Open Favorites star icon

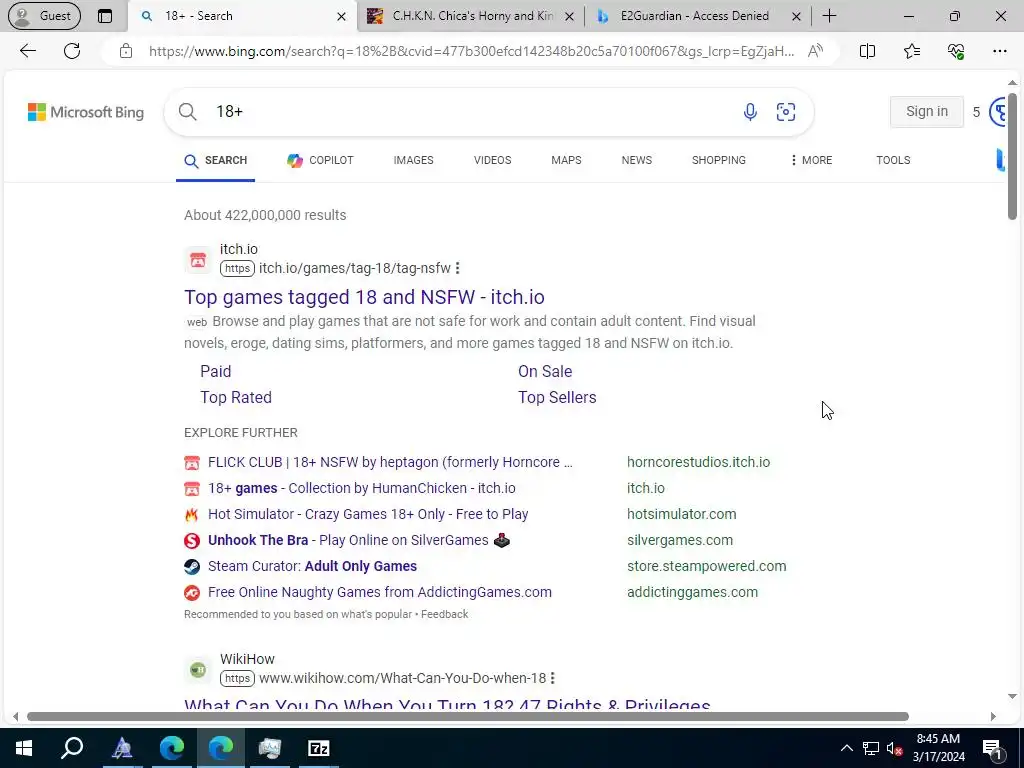pos(912,51)
